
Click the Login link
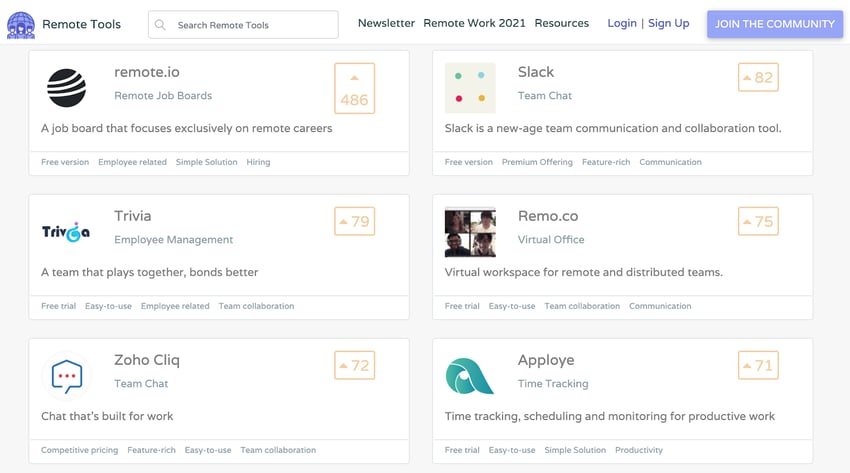pos(622,23)
